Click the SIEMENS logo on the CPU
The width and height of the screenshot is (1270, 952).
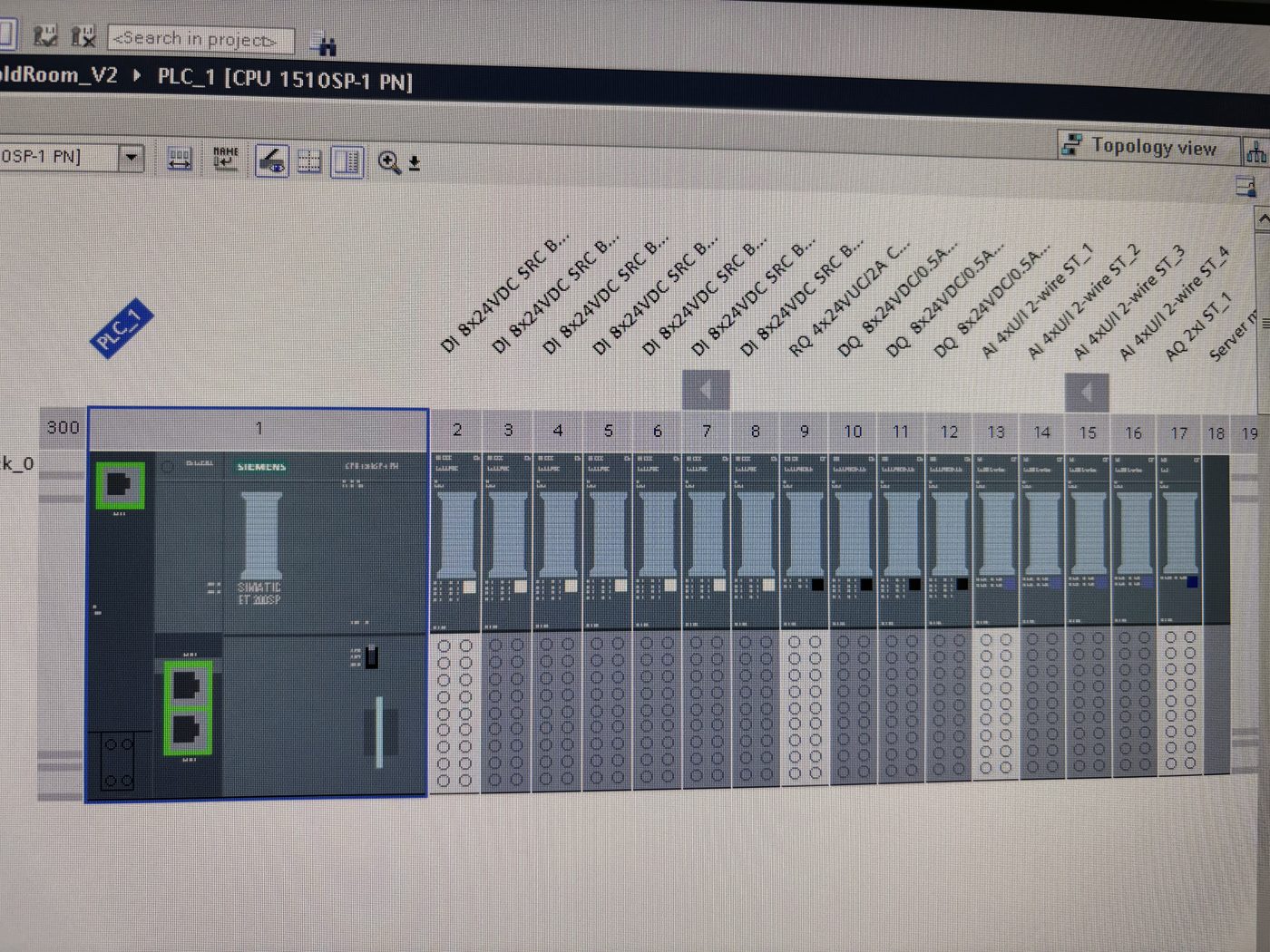(262, 467)
